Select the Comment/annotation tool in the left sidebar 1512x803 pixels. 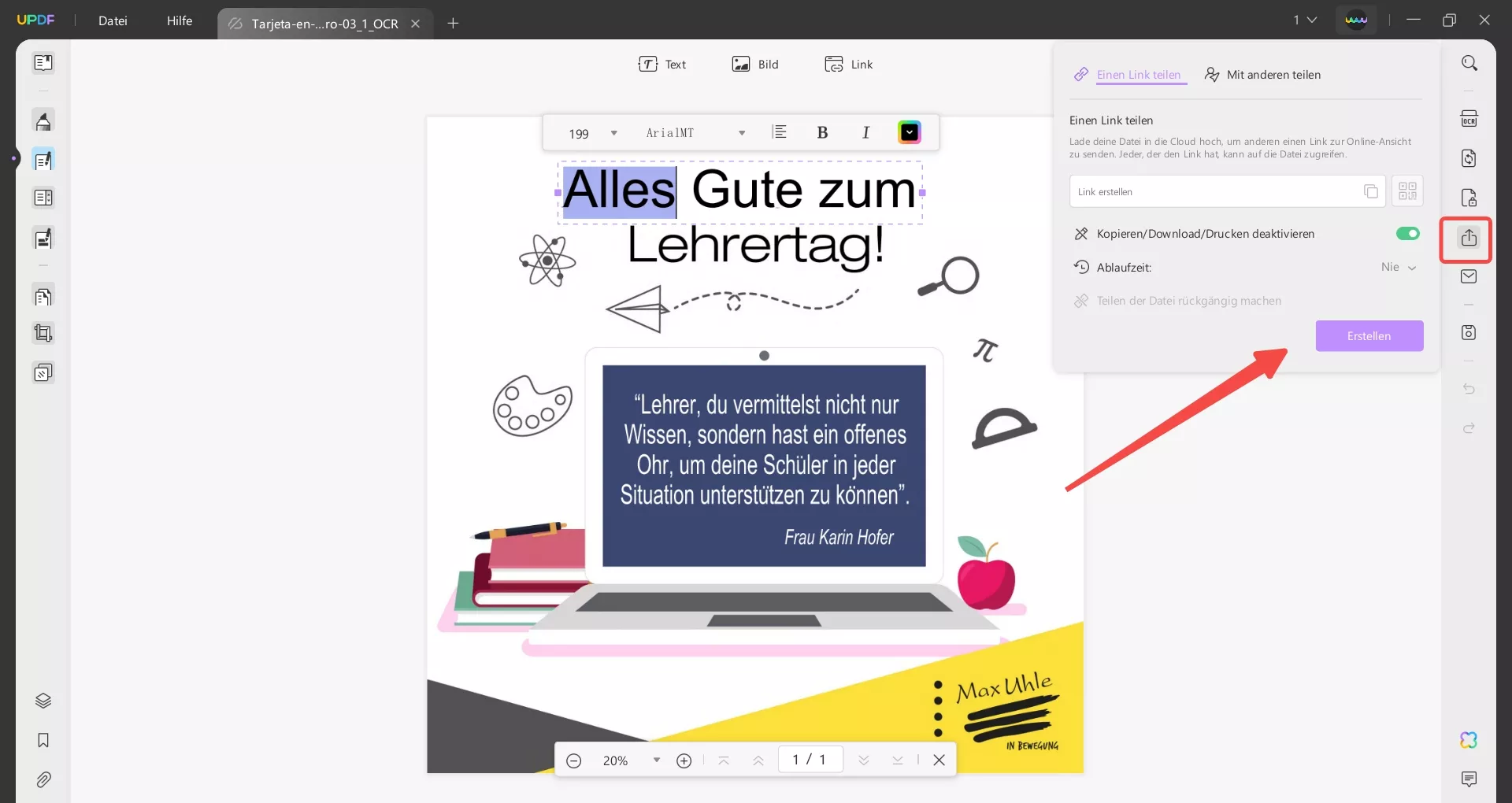click(43, 120)
